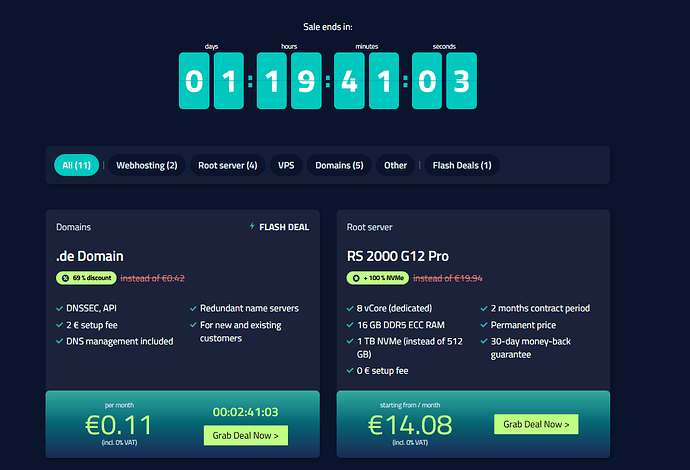690x470 pixels.
Task: Click the 'Root server' label on the second card
Action: (370, 227)
